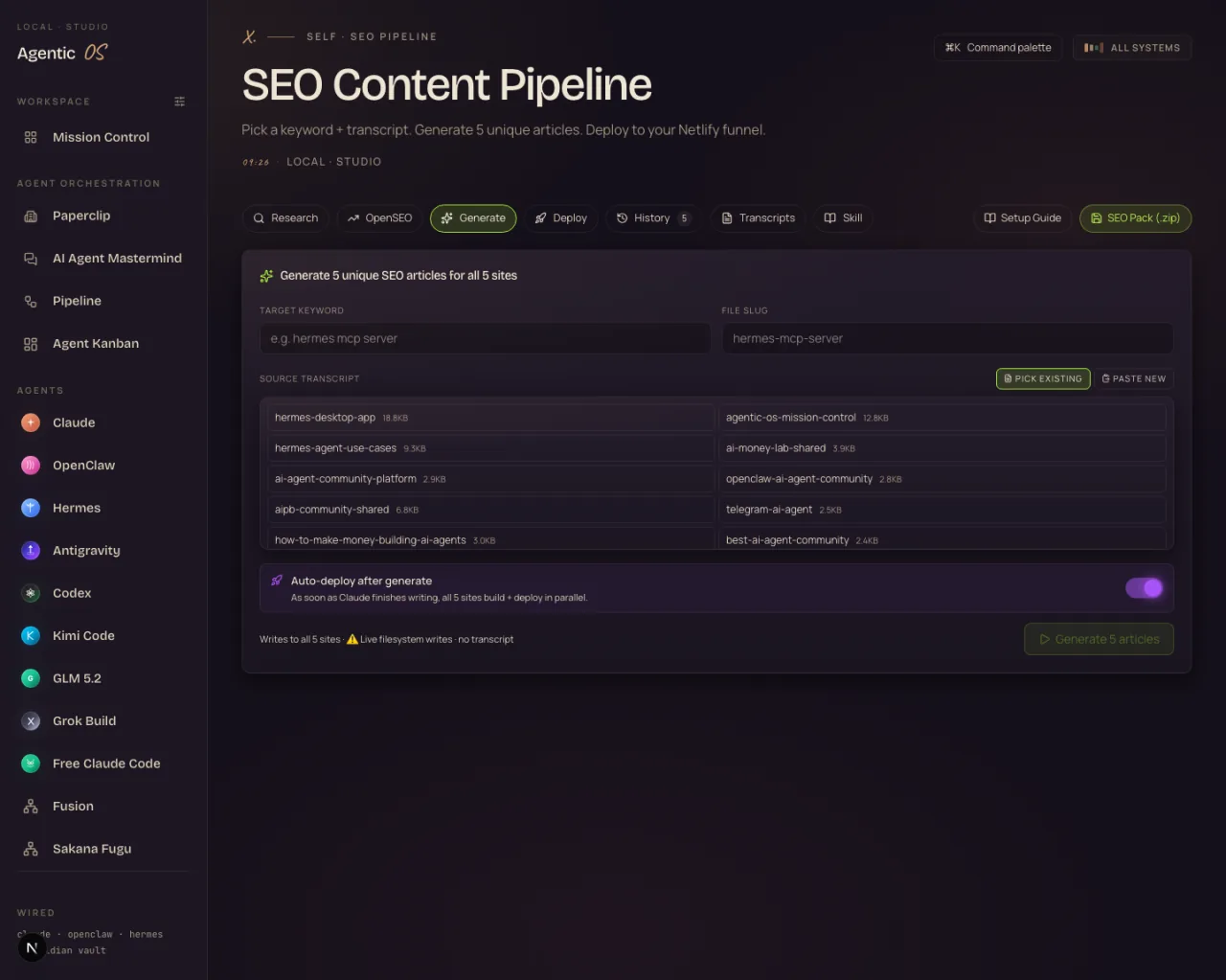The height and width of the screenshot is (980, 1226).
Task: Select the best-ai-agent-community transcript
Action: tap(942, 538)
